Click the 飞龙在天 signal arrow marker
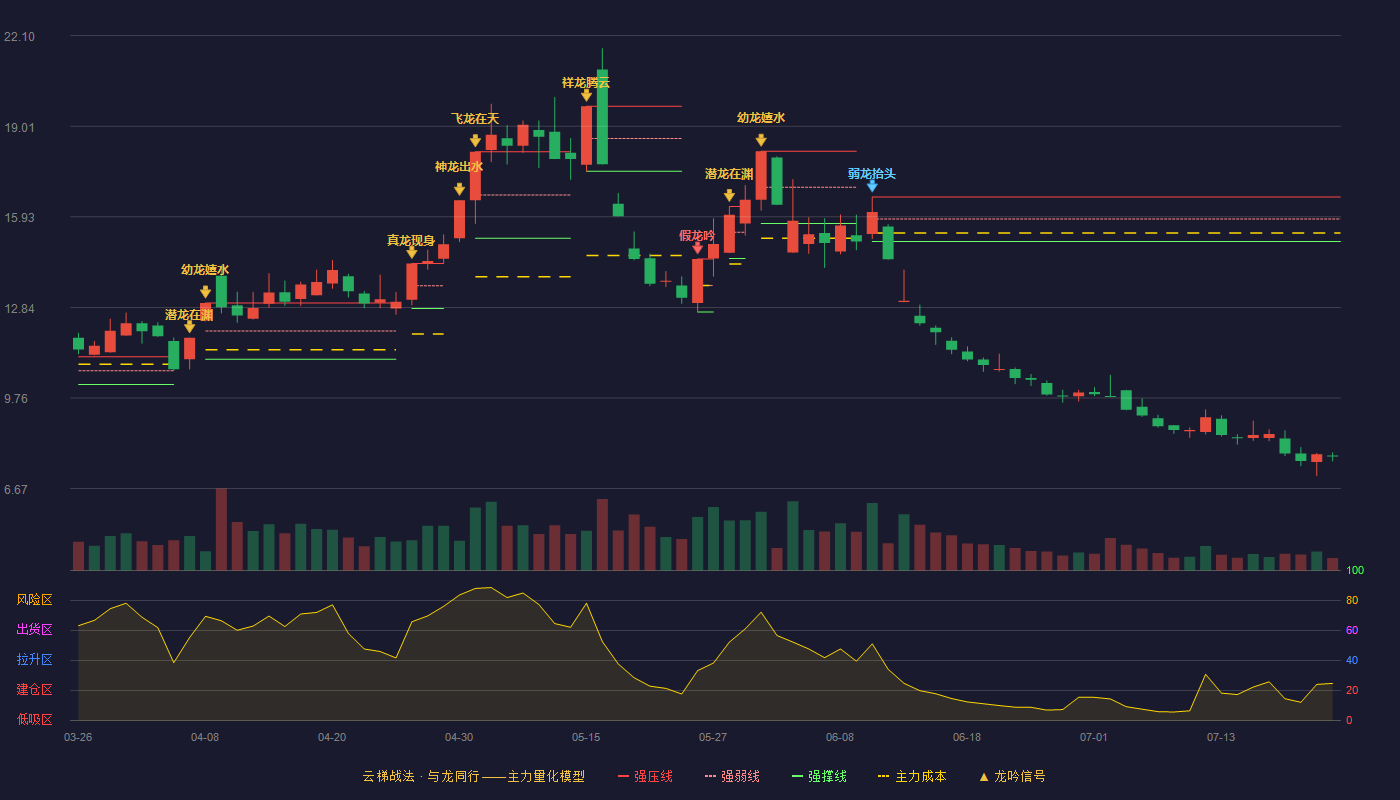 click(x=475, y=141)
